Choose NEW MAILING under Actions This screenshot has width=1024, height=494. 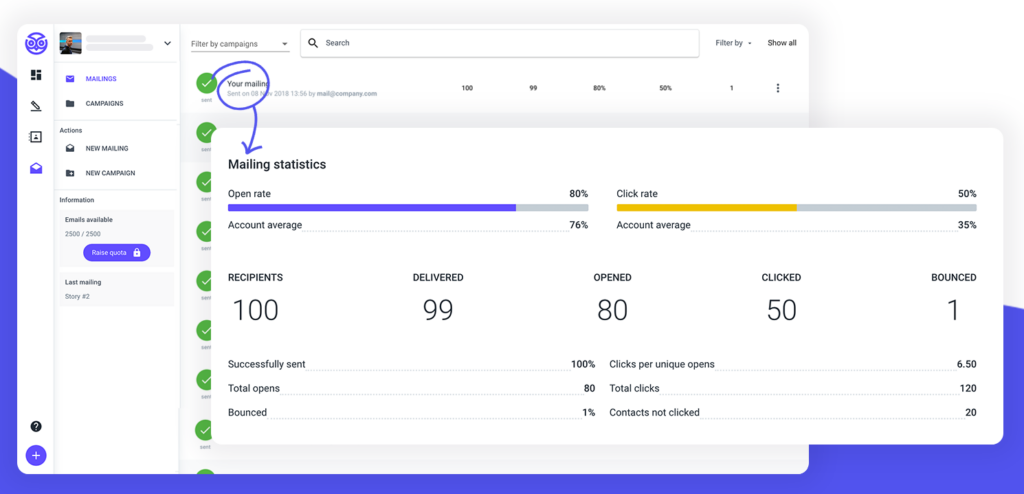coord(106,148)
